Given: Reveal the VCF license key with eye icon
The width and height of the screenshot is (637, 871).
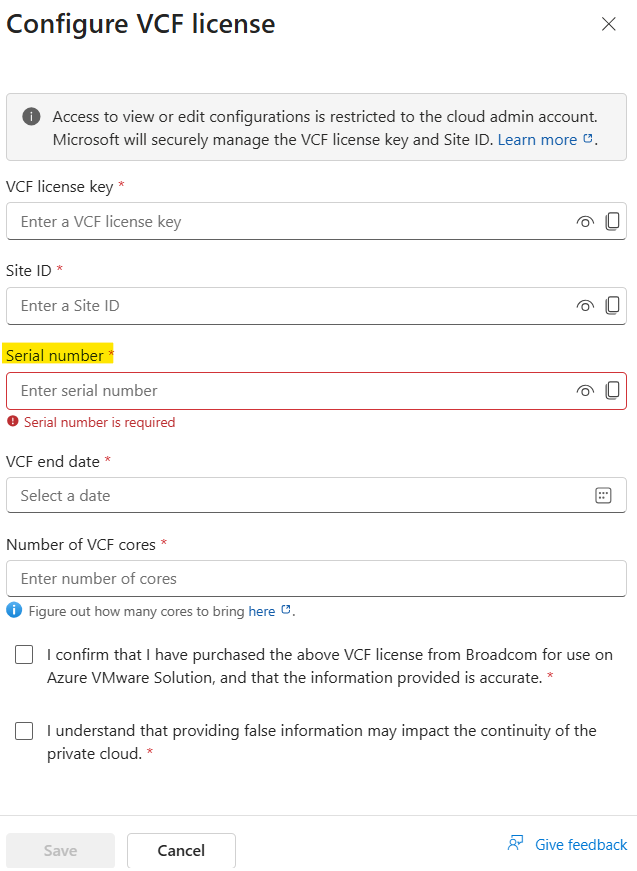Looking at the screenshot, I should [x=585, y=222].
